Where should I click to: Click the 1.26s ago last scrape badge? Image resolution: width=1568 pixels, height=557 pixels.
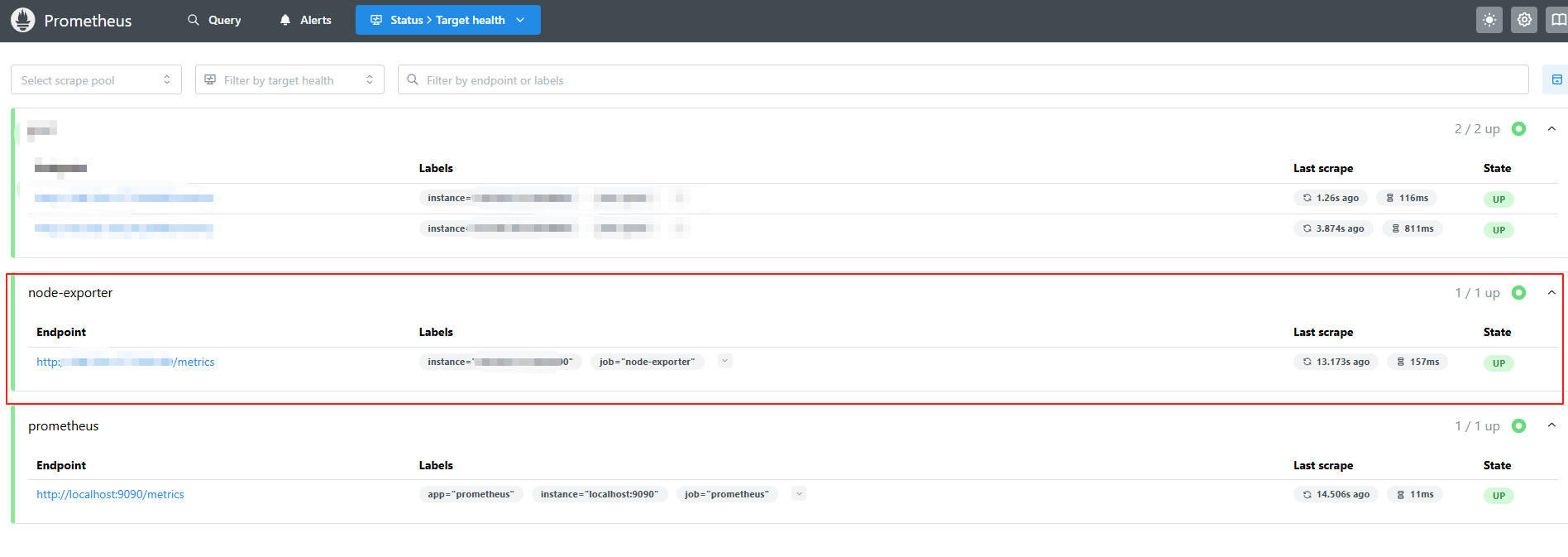click(x=1331, y=198)
